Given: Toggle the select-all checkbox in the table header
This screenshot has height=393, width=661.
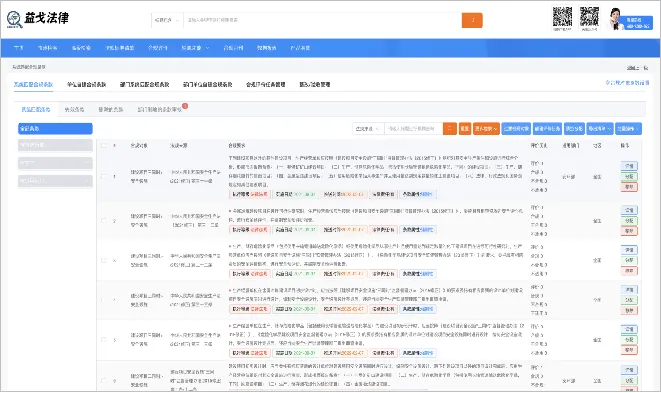Looking at the screenshot, I should (x=104, y=145).
